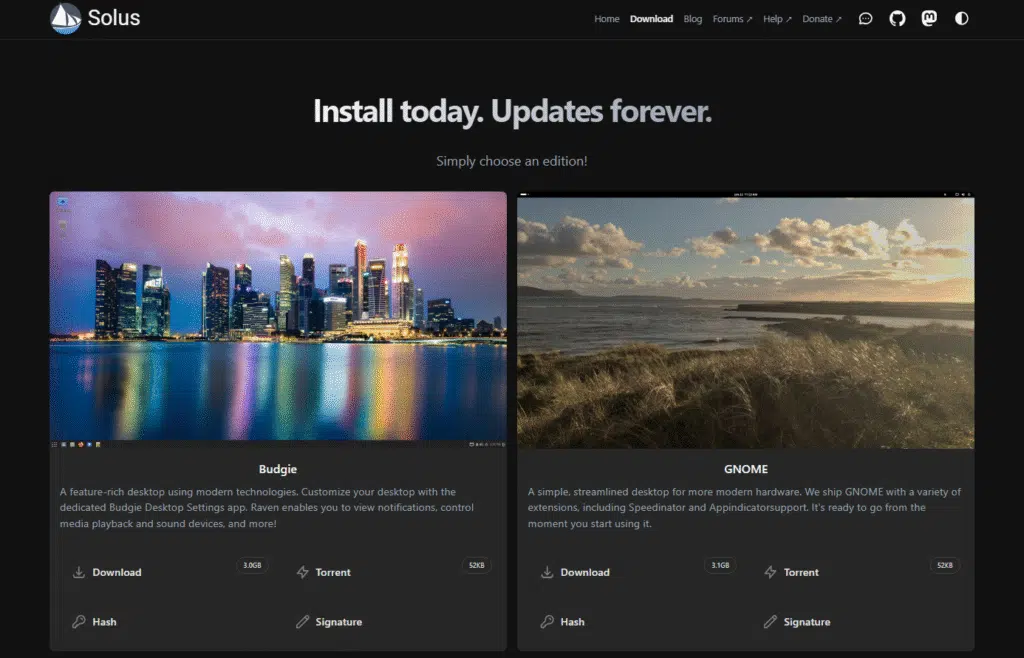Click the Solus sailboat logo

coord(66,18)
